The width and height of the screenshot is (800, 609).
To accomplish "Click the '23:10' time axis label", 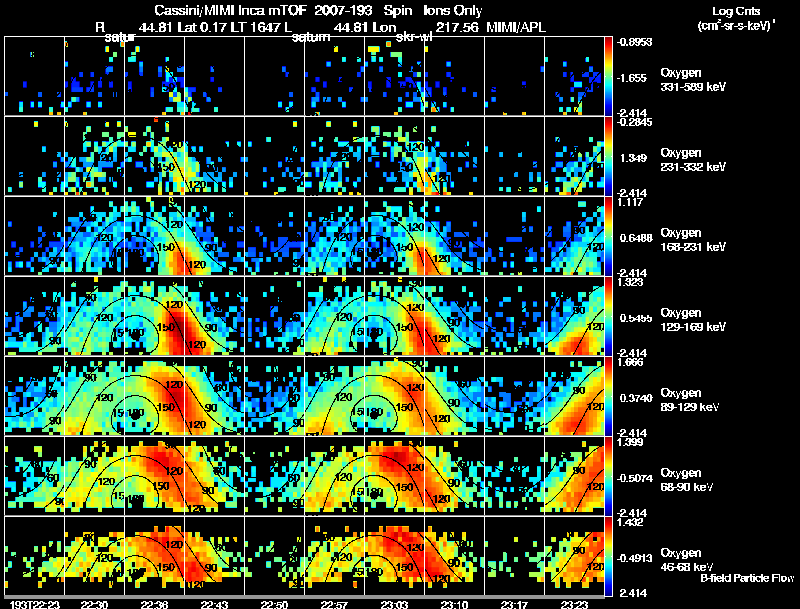I will 454,604.
